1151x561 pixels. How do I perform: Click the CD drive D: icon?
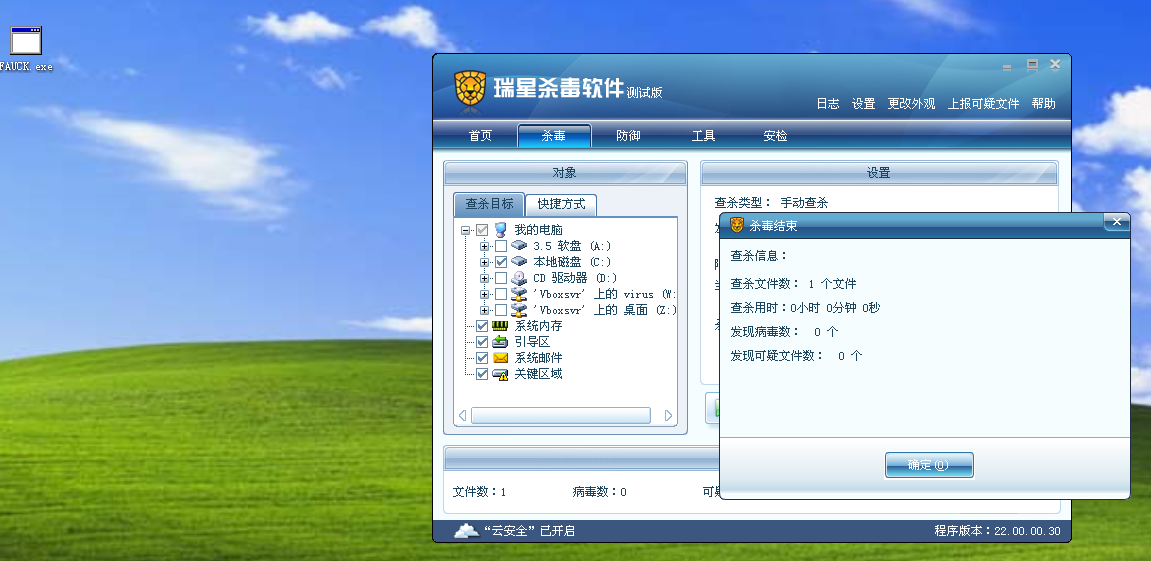click(519, 278)
